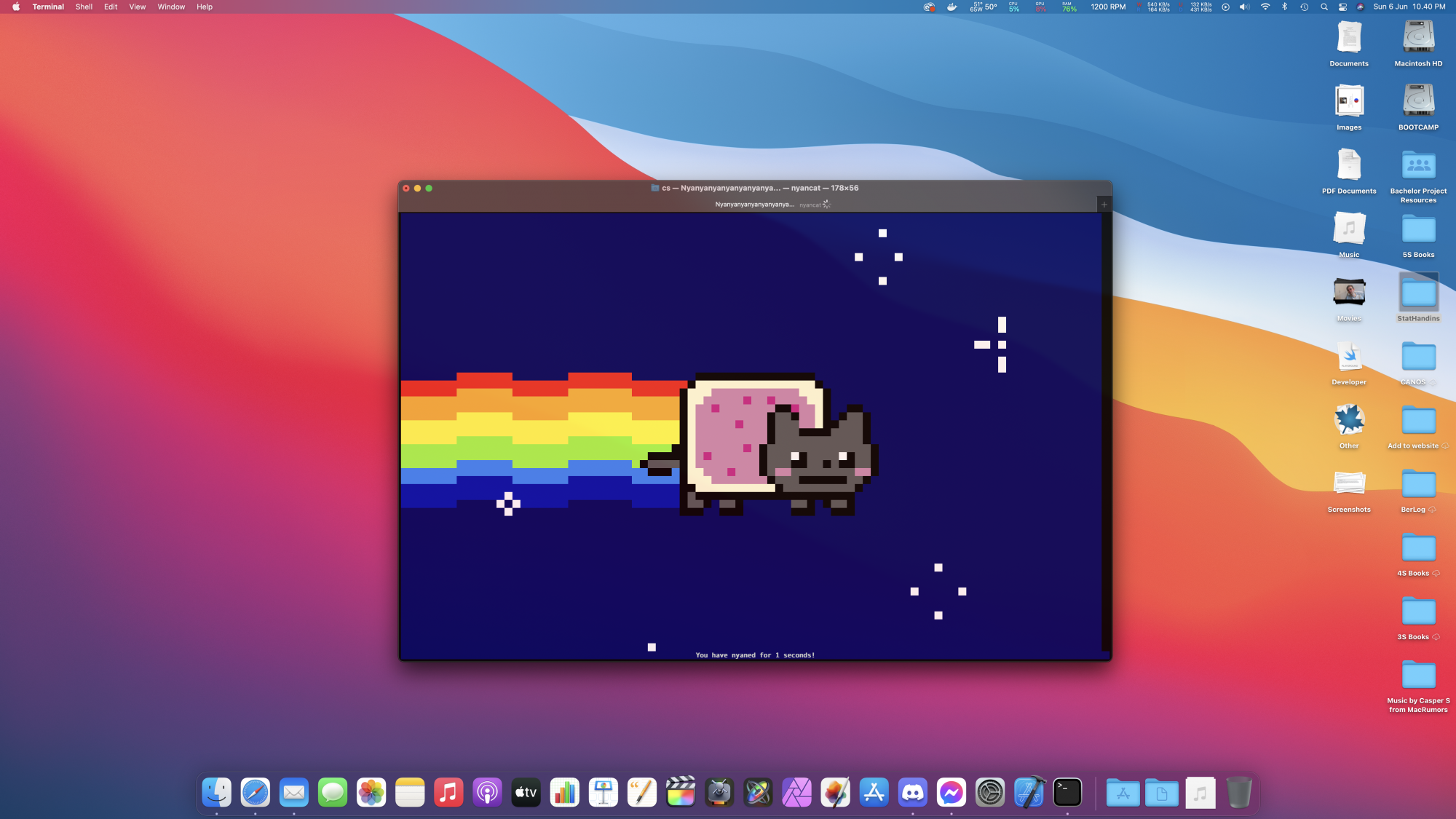This screenshot has height=819, width=1456.
Task: Launch Pages from the Dock
Action: pos(642,792)
